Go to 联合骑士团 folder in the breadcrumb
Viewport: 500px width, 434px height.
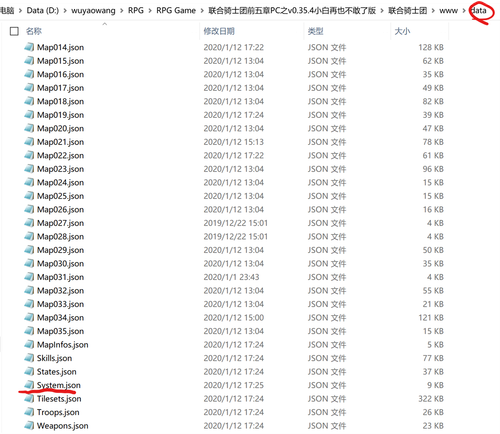coord(408,11)
